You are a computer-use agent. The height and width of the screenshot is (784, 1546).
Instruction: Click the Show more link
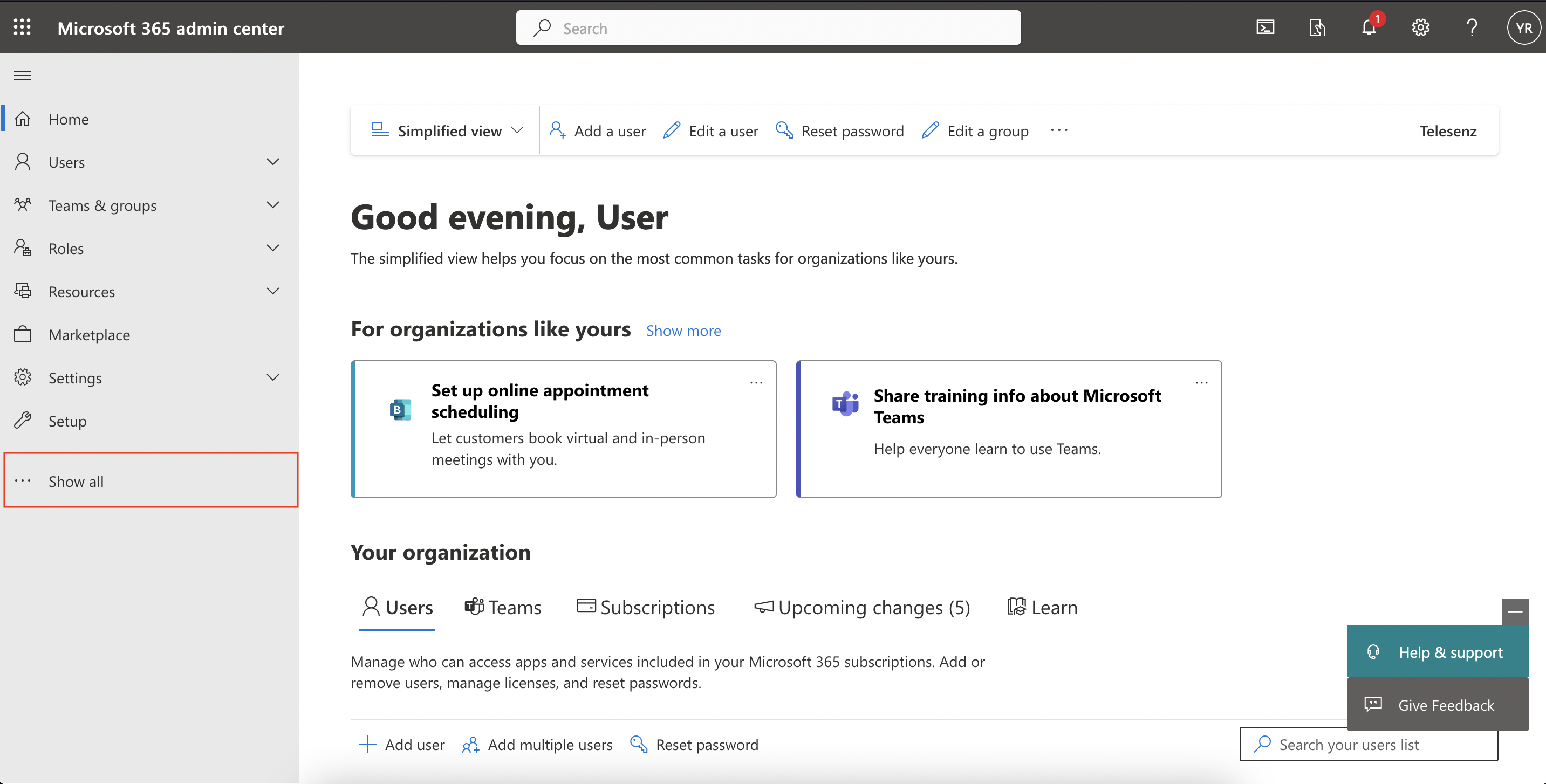[x=683, y=330]
